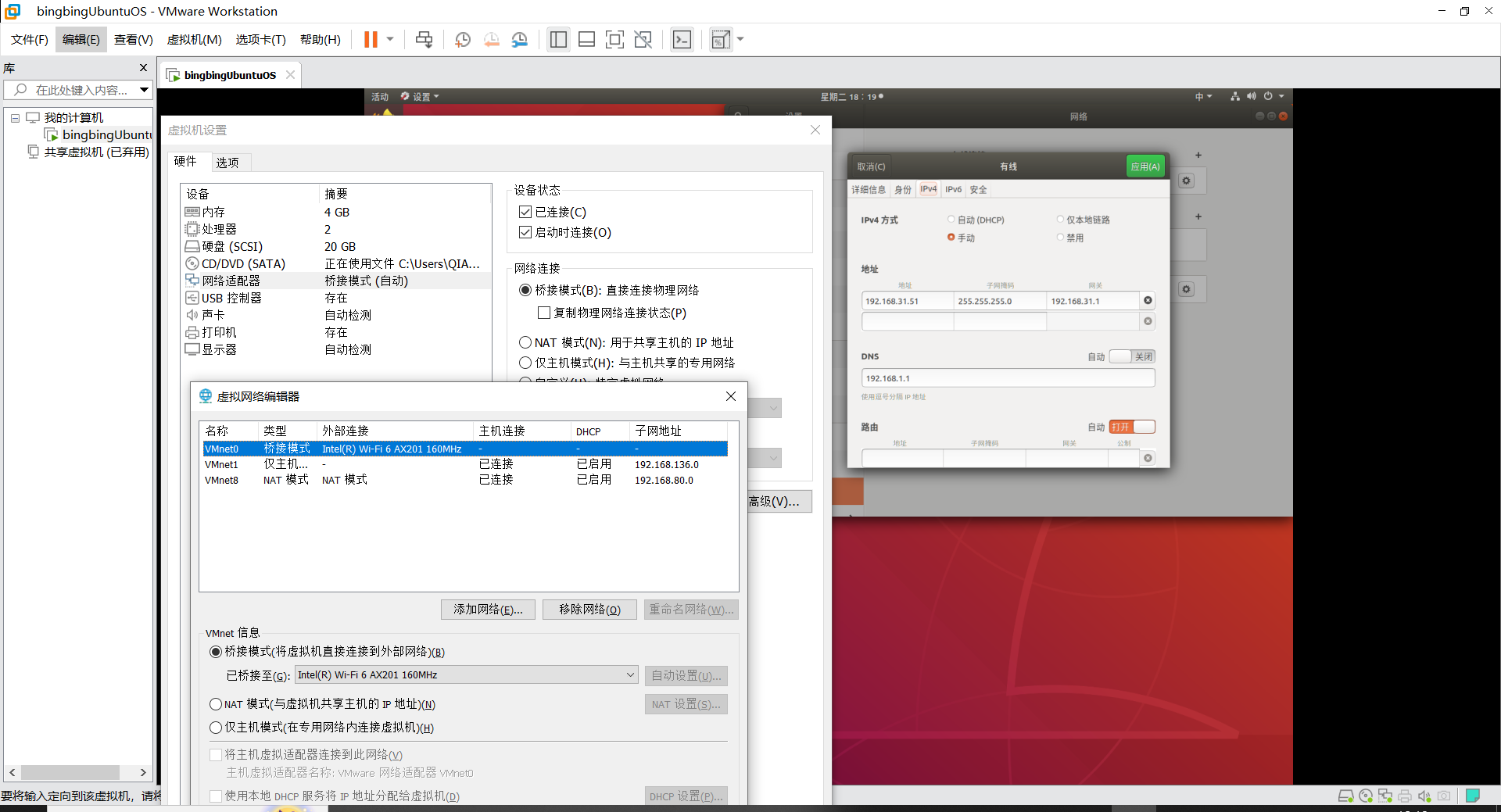This screenshot has height=812, width=1501.
Task: Open the lower gear settings in Ubuntu network
Action: (x=1186, y=289)
